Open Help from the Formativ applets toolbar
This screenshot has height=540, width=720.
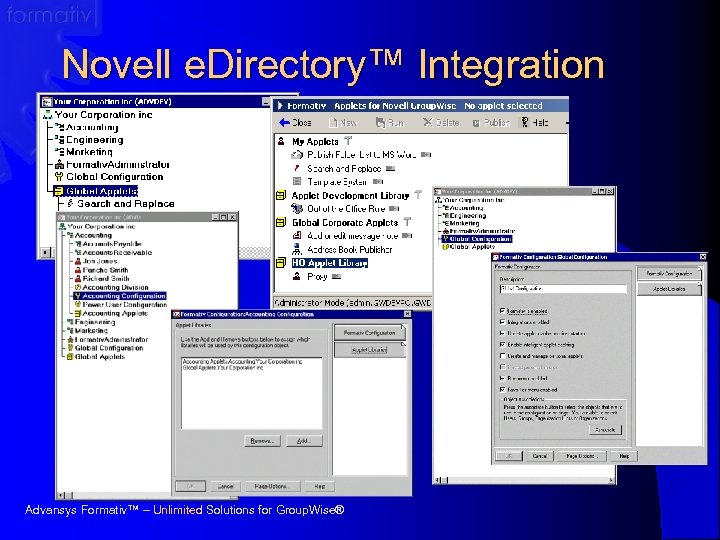[x=534, y=123]
